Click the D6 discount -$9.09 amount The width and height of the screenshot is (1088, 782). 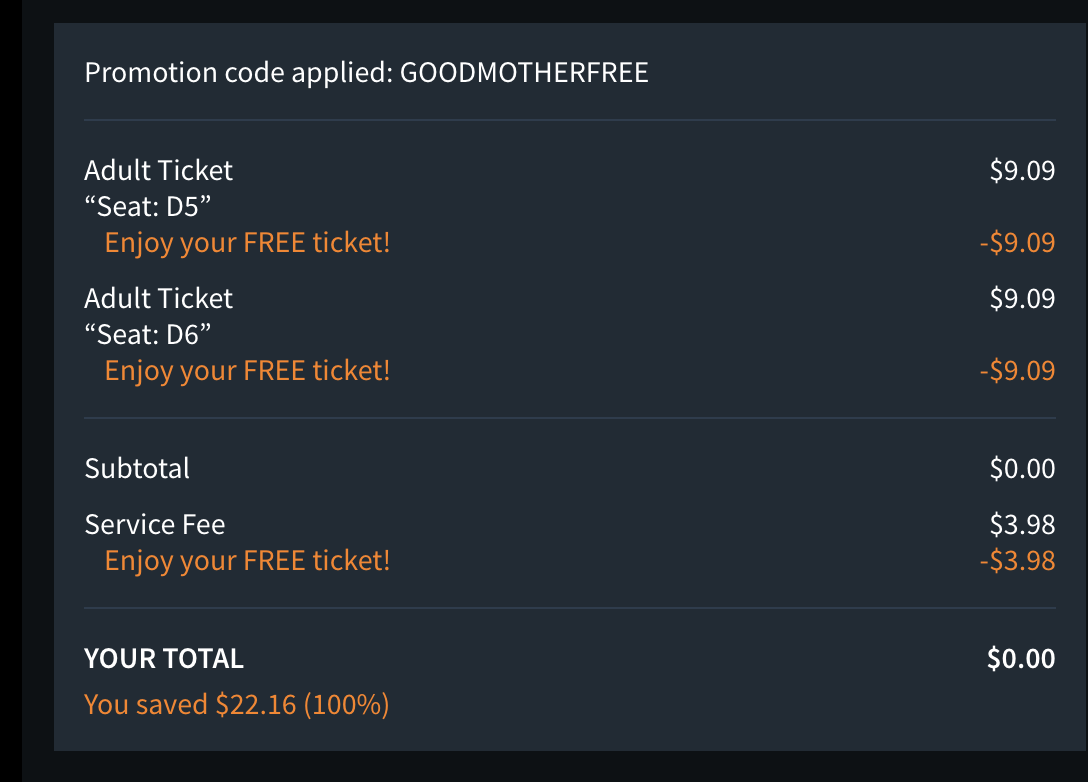(x=1017, y=370)
